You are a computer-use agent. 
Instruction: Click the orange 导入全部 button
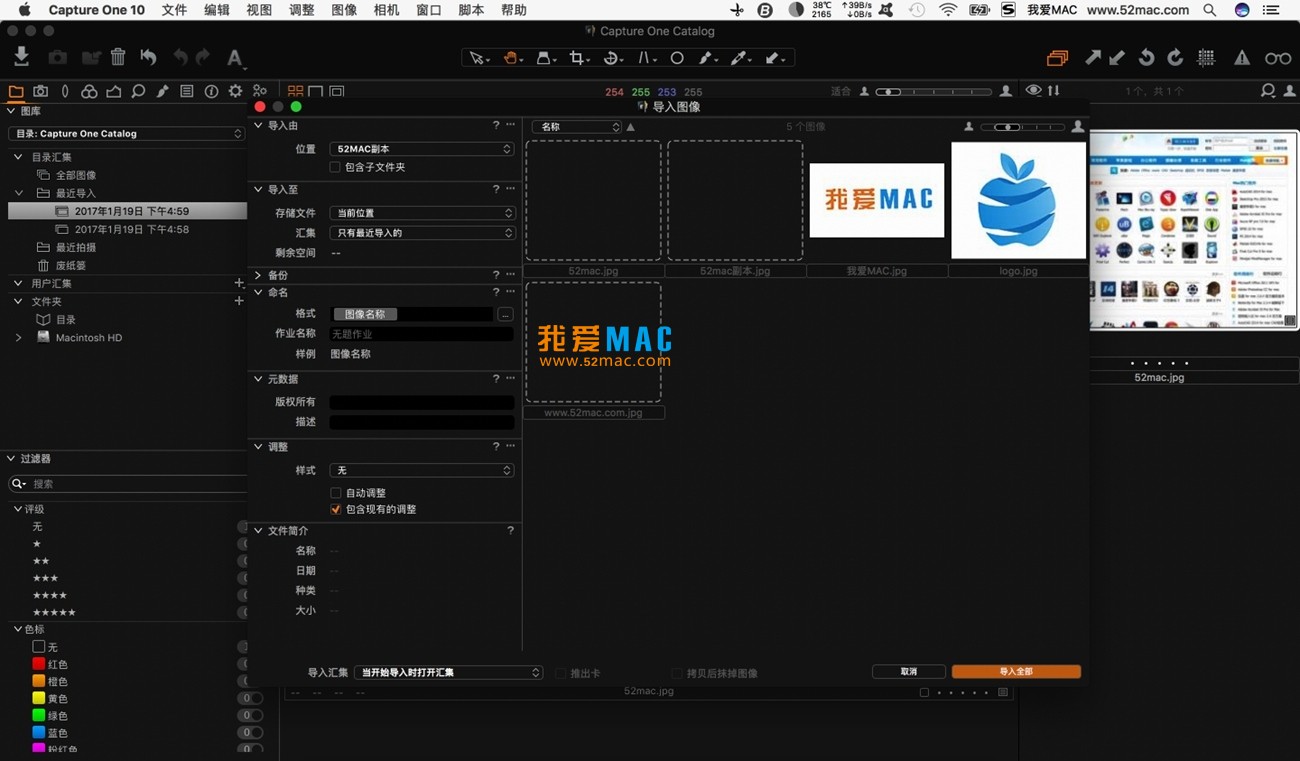tap(1016, 672)
